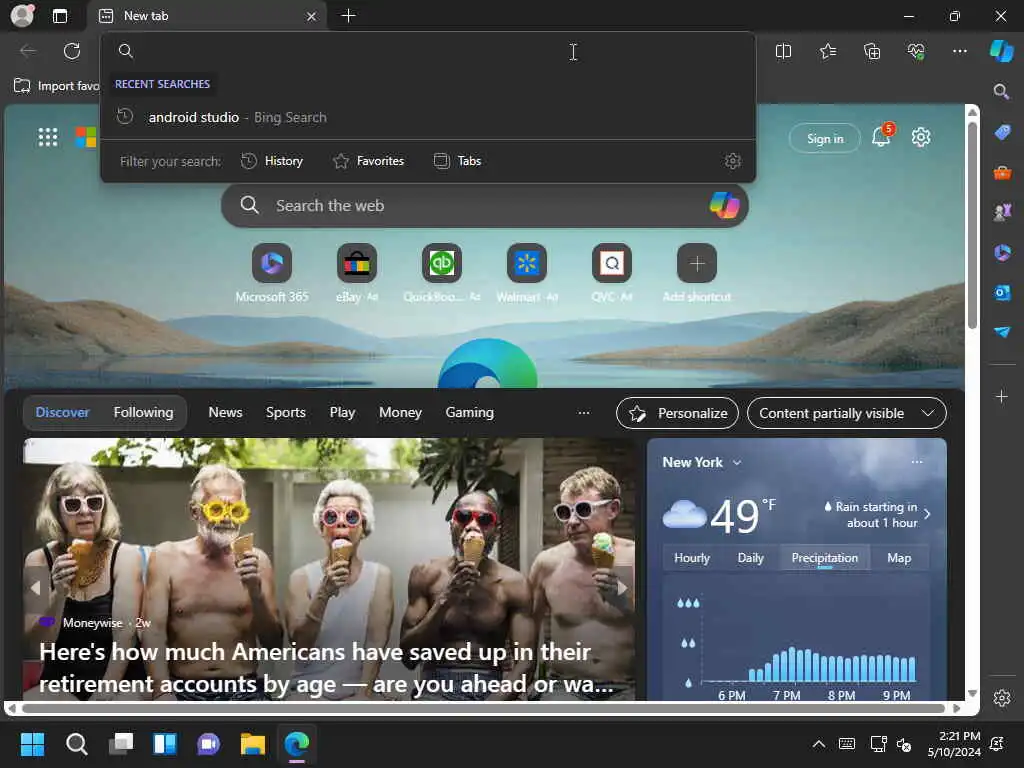Open rain starting forecast chevron
Screen dimensions: 1024x768
tap(927, 514)
